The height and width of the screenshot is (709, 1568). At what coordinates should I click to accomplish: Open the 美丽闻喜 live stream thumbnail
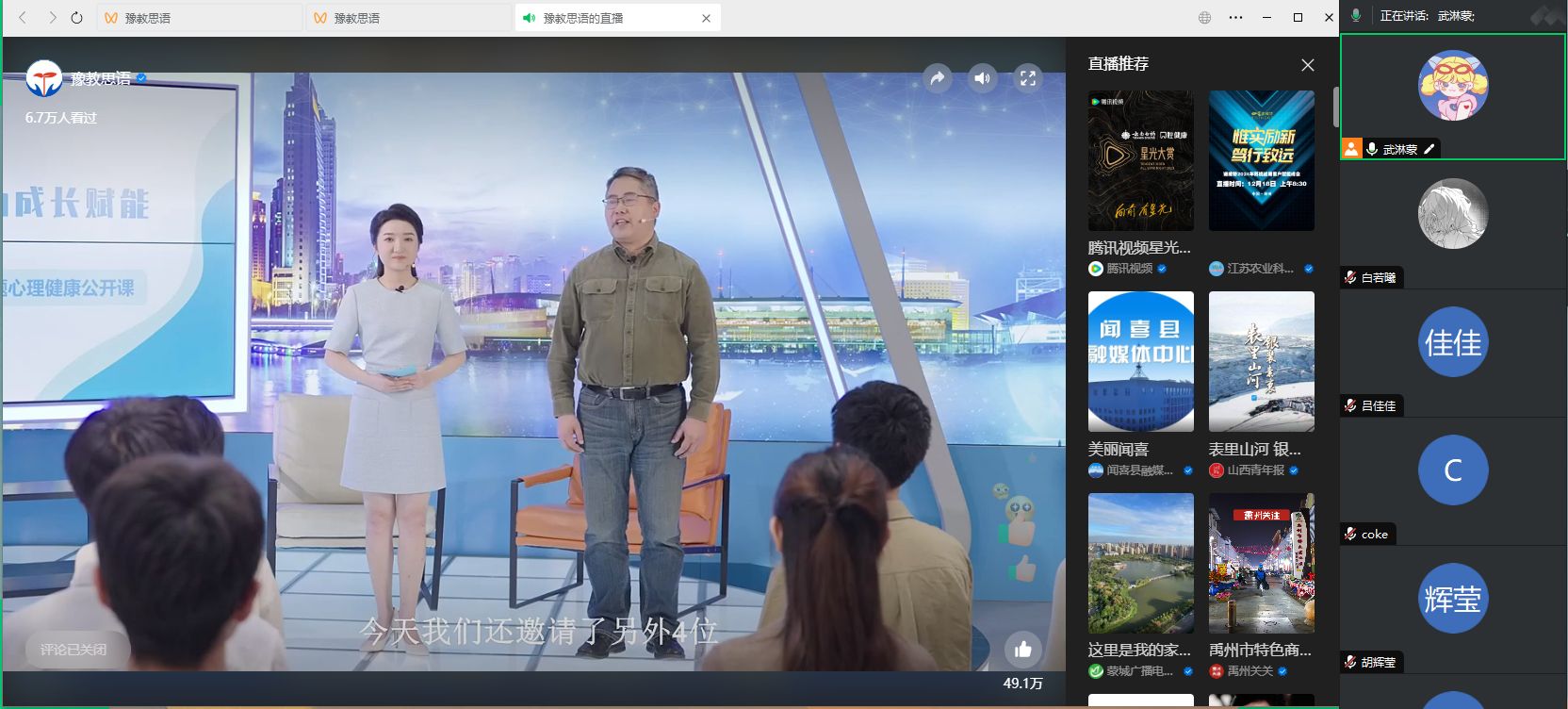point(1140,361)
